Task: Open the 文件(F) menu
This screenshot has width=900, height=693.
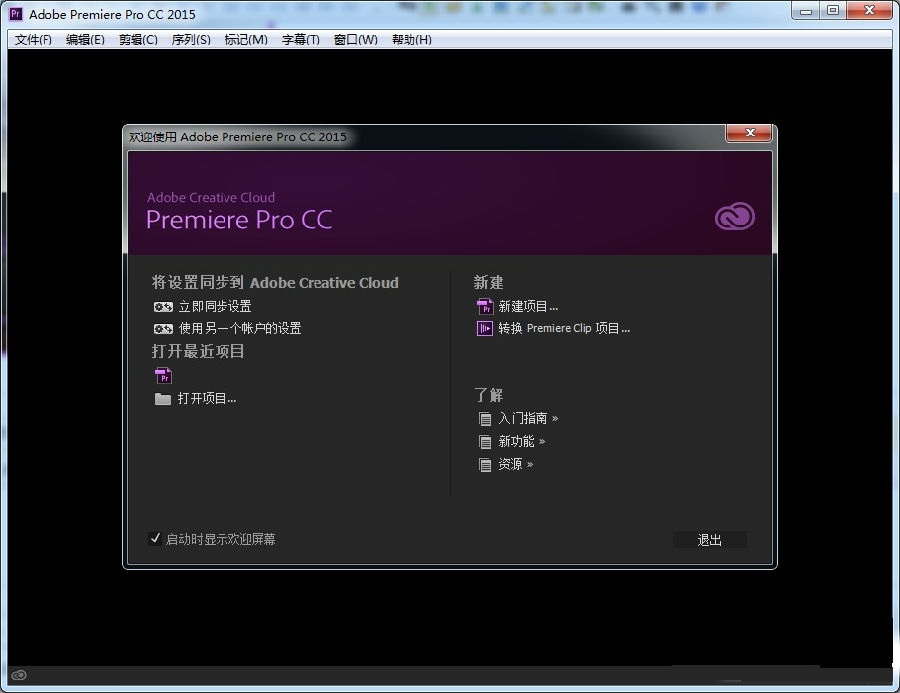Action: pyautogui.click(x=33, y=40)
